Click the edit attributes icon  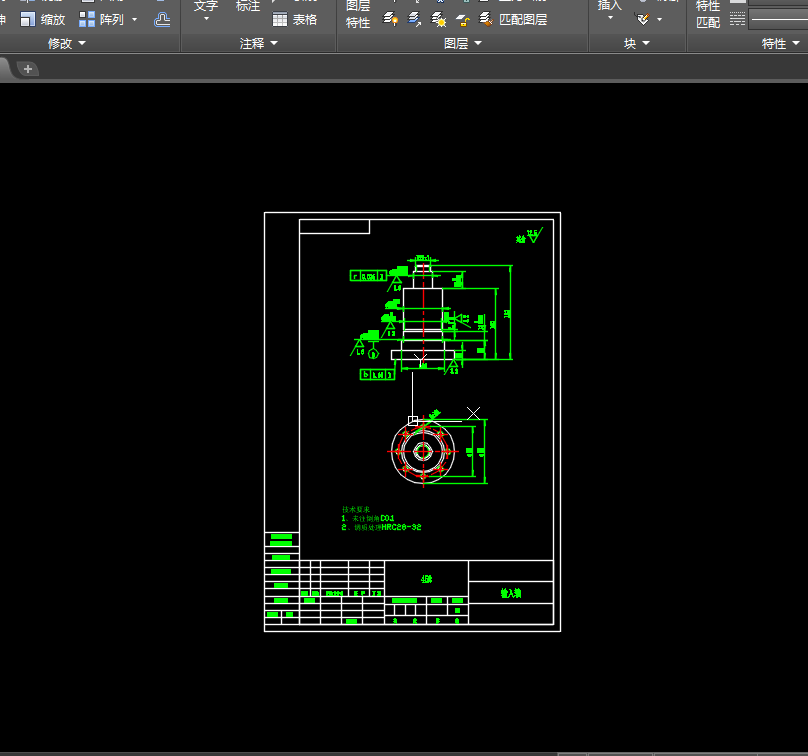click(643, 20)
